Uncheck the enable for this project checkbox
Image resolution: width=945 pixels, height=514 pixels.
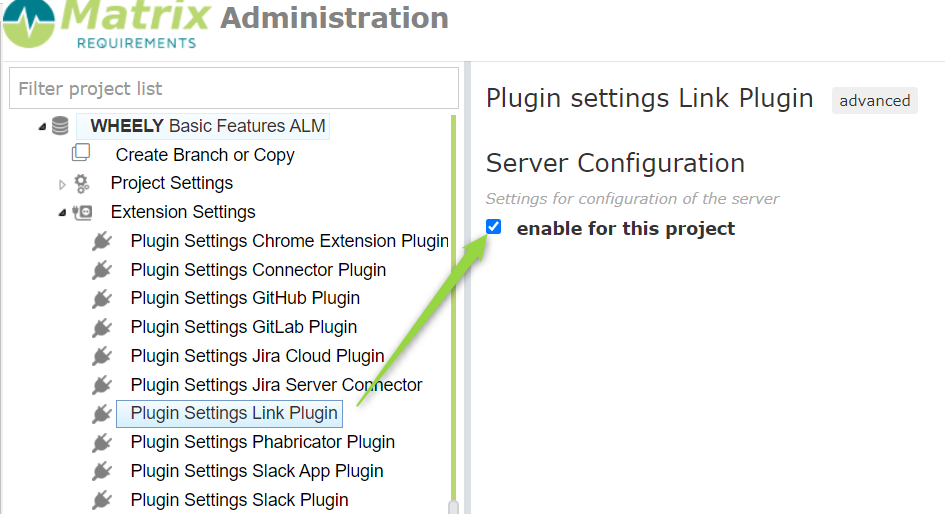tap(493, 227)
